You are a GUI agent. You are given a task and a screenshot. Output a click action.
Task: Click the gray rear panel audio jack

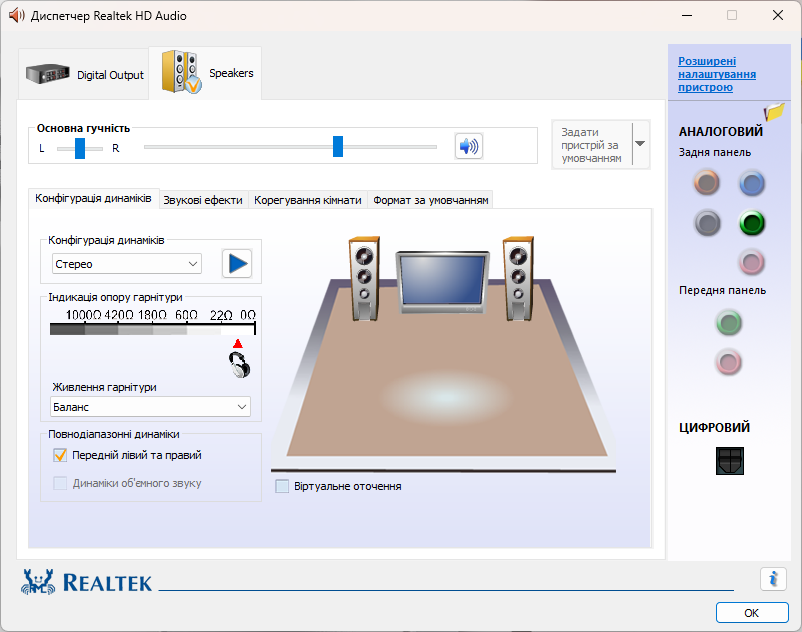707,223
